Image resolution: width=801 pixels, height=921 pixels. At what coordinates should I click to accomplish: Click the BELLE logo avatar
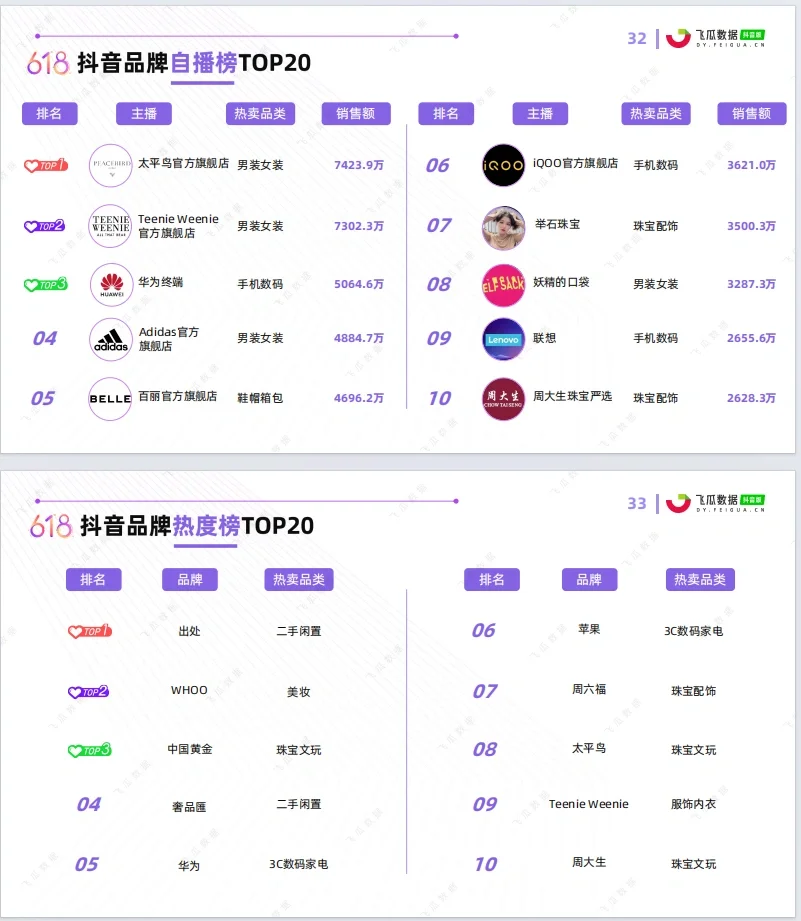tap(110, 399)
